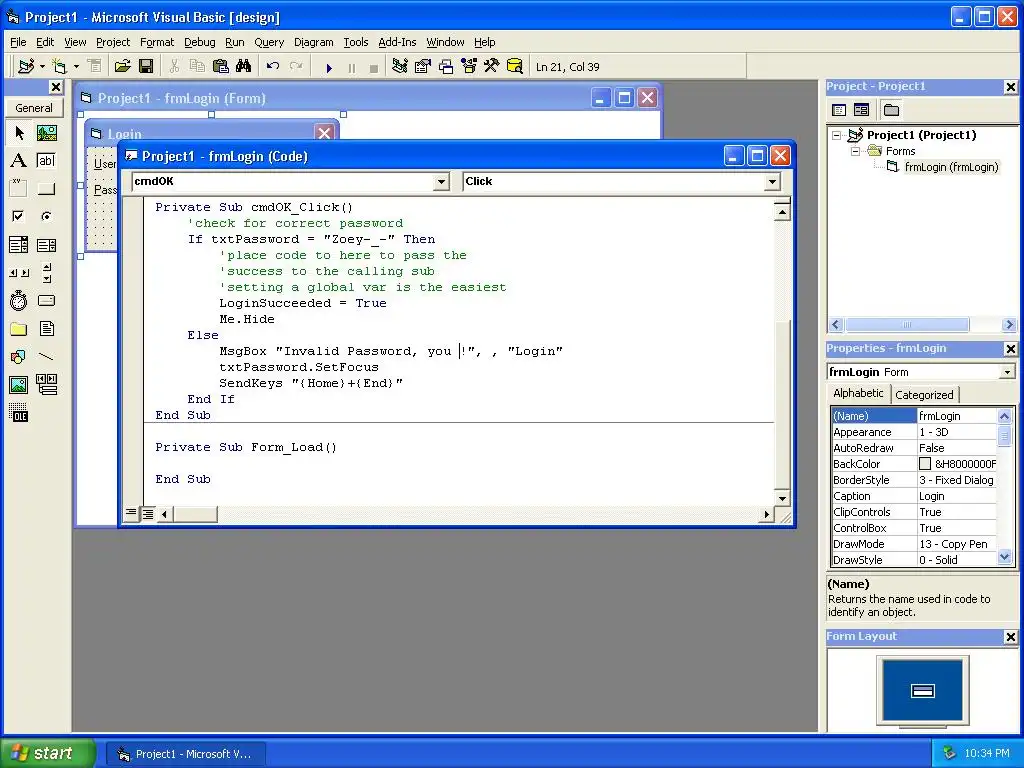Screen dimensions: 1024x768
Task: Click the Form Layout monitor preview thumbnail
Action: click(923, 691)
